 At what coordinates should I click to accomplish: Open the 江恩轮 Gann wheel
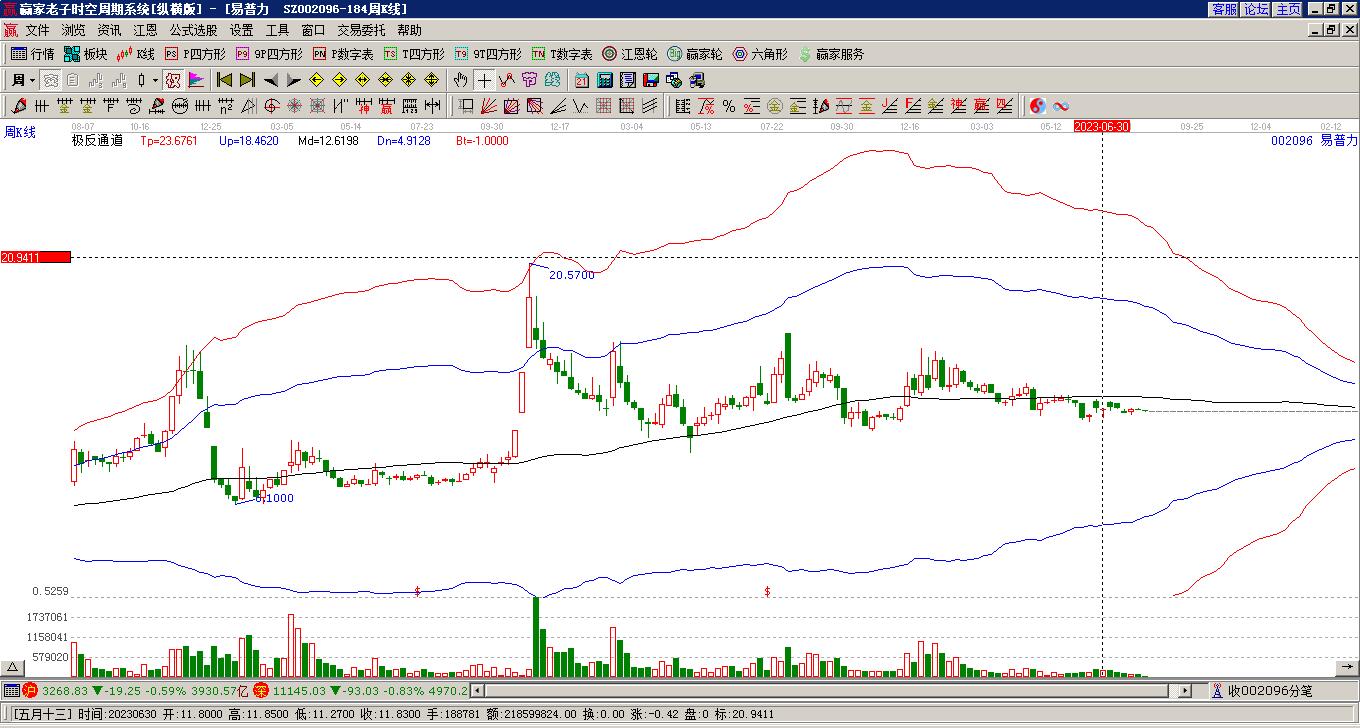(x=630, y=54)
